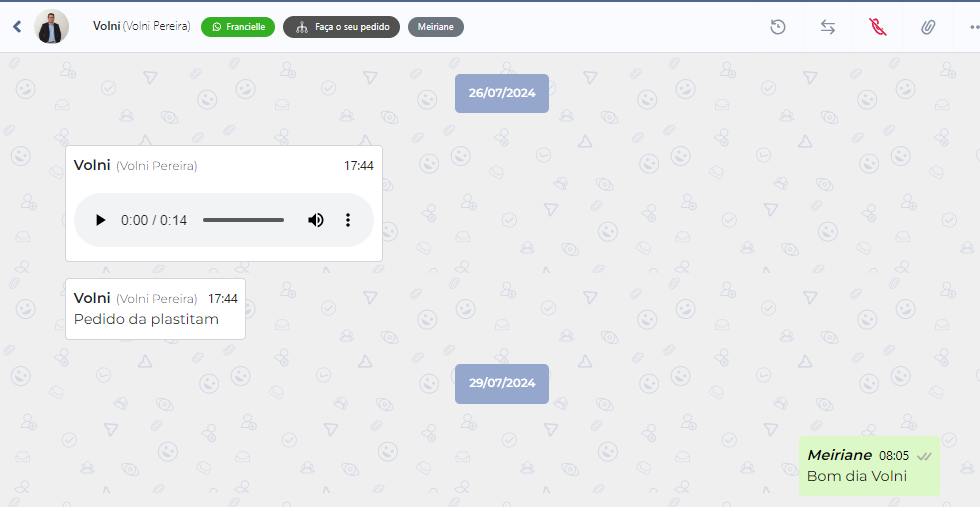Screen dimensions: 980x507
Task: Attach a file with the paperclip icon
Action: pos(928,27)
